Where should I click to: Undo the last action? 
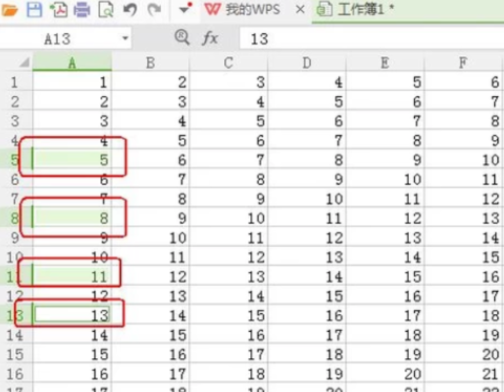click(x=130, y=10)
